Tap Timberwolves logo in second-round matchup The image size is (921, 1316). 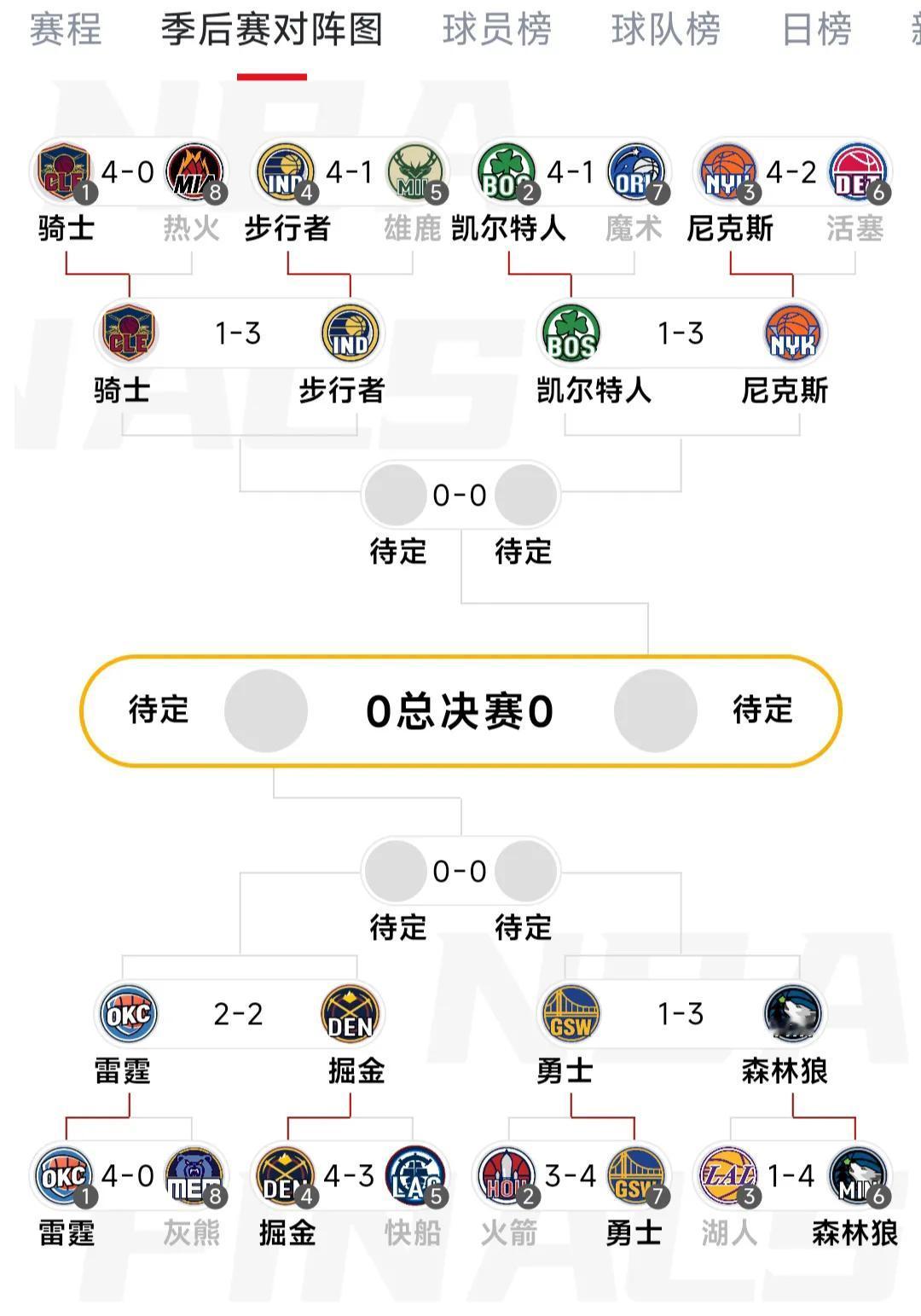pos(793,1014)
